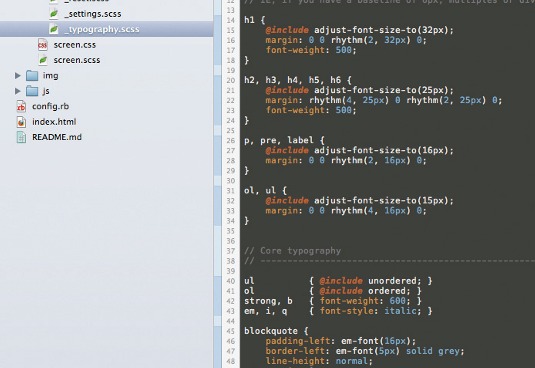Click '@include unordered;' on the ul line
Screen dimensions: 535x368
[371, 281]
